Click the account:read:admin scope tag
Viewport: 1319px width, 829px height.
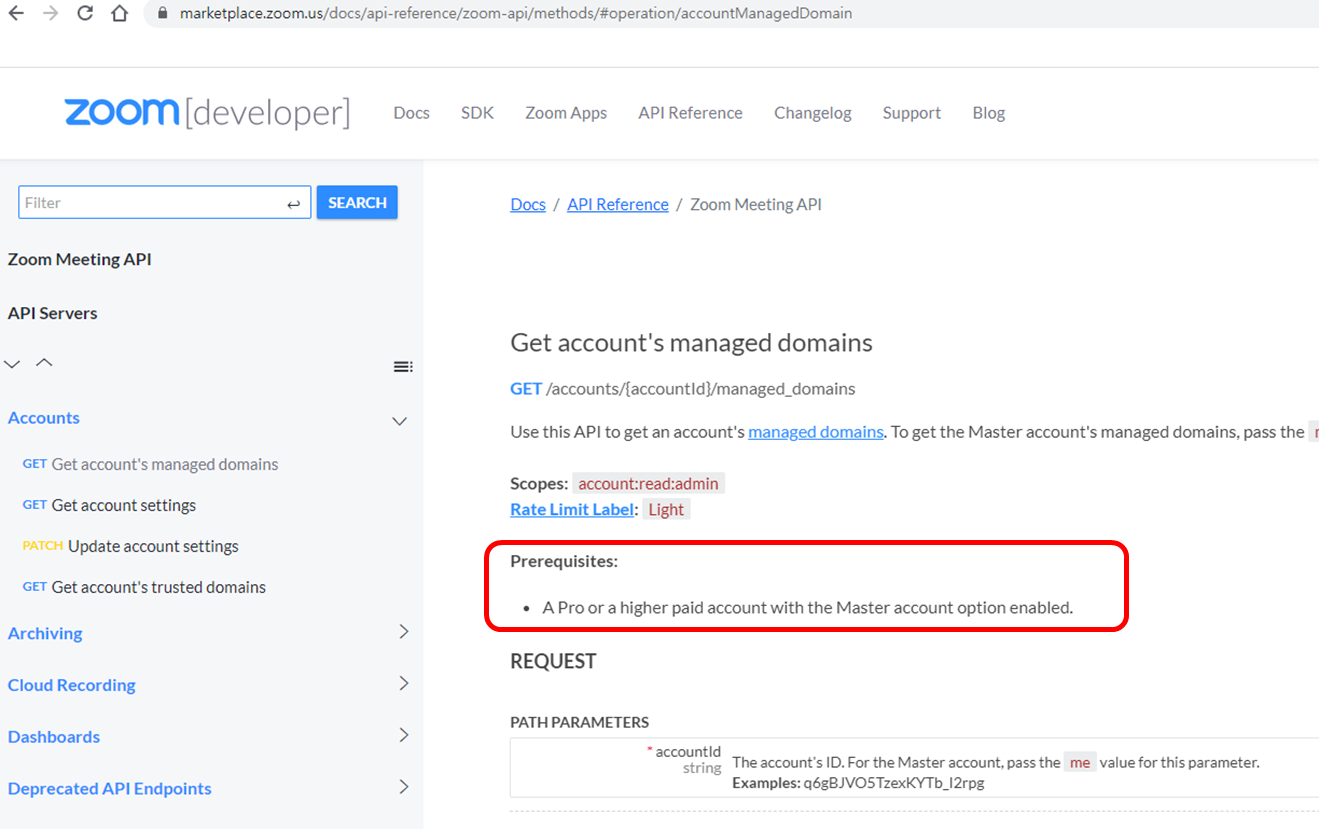(648, 484)
